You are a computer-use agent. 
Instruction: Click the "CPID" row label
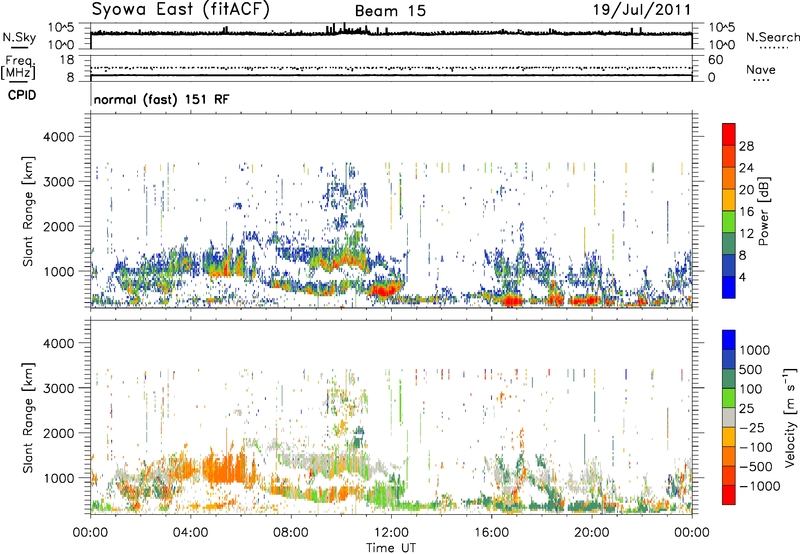(22, 95)
